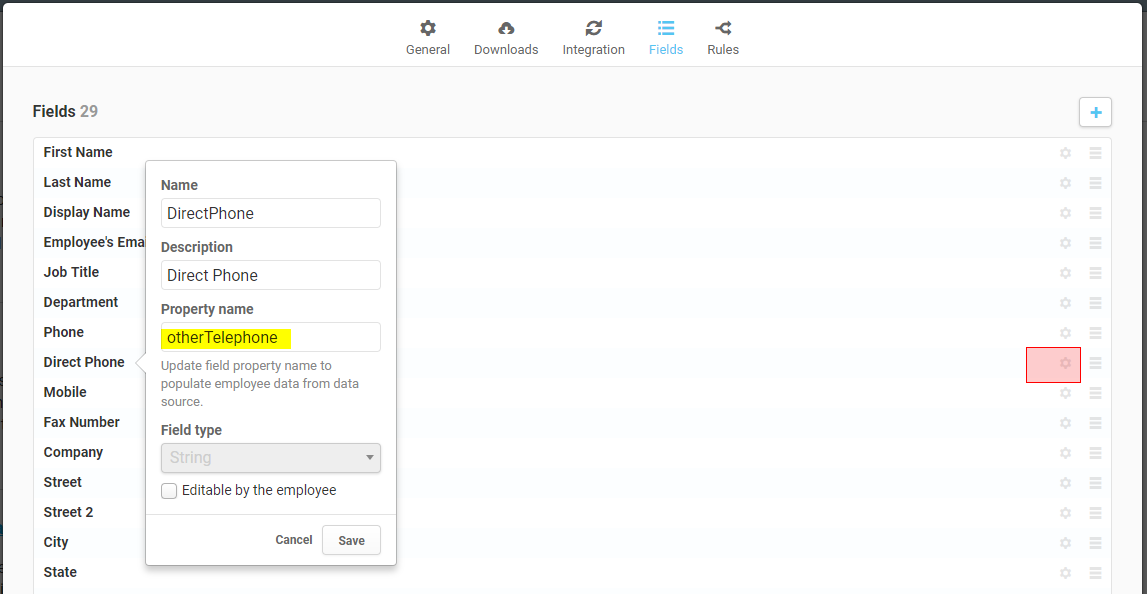The height and width of the screenshot is (594, 1147).
Task: Select the City field label
Action: [x=56, y=542]
